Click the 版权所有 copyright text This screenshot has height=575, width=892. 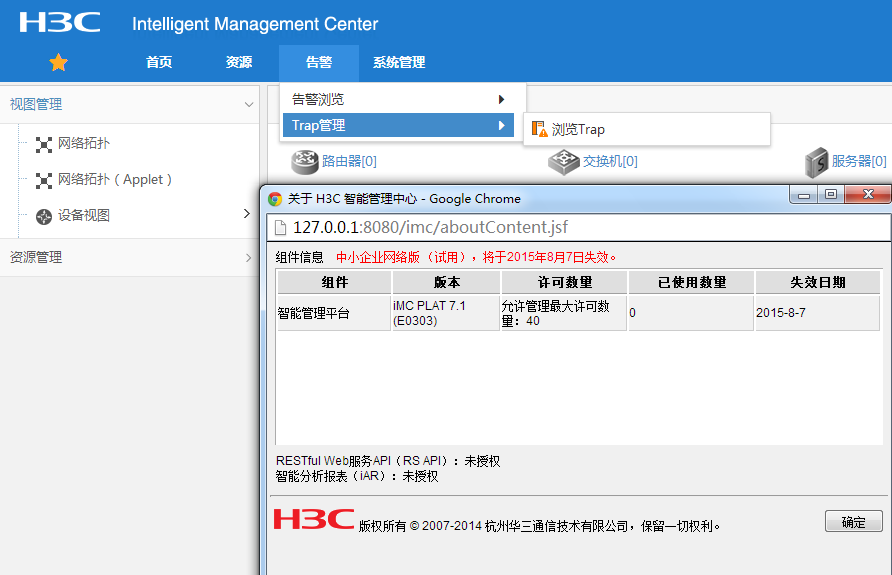(540, 526)
